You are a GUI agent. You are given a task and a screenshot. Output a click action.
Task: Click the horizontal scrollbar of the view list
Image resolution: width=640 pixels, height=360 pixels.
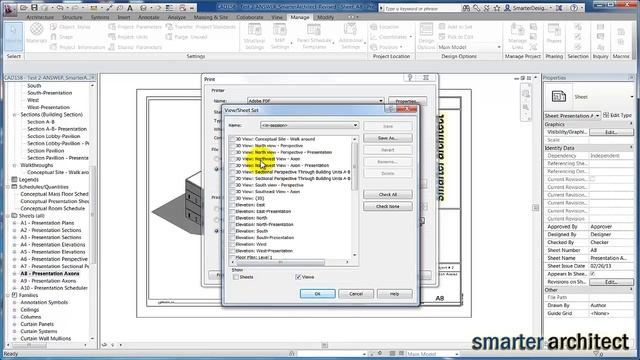pos(280,262)
